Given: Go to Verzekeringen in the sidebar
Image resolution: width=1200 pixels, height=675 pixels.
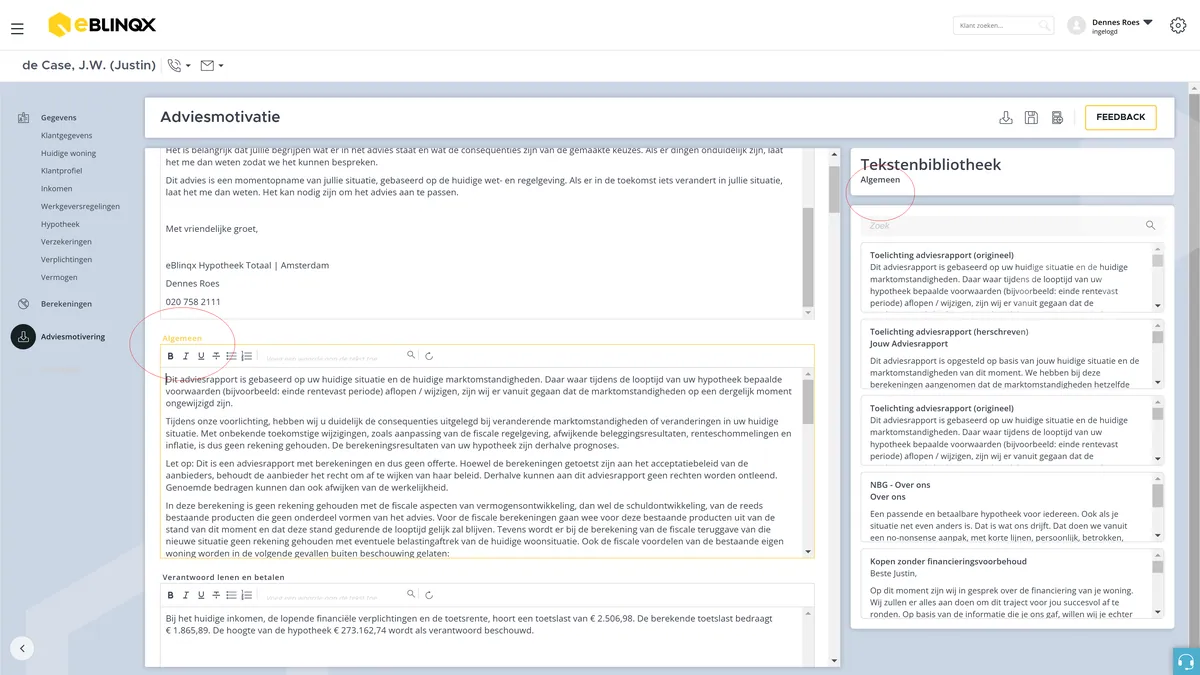Looking at the screenshot, I should pyautogui.click(x=66, y=242).
